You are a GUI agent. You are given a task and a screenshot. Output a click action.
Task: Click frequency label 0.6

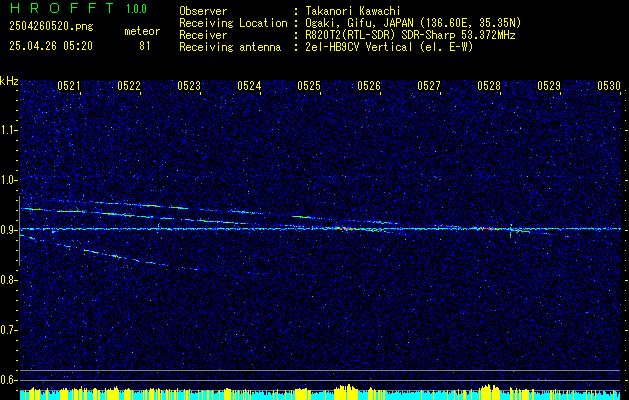point(7,380)
